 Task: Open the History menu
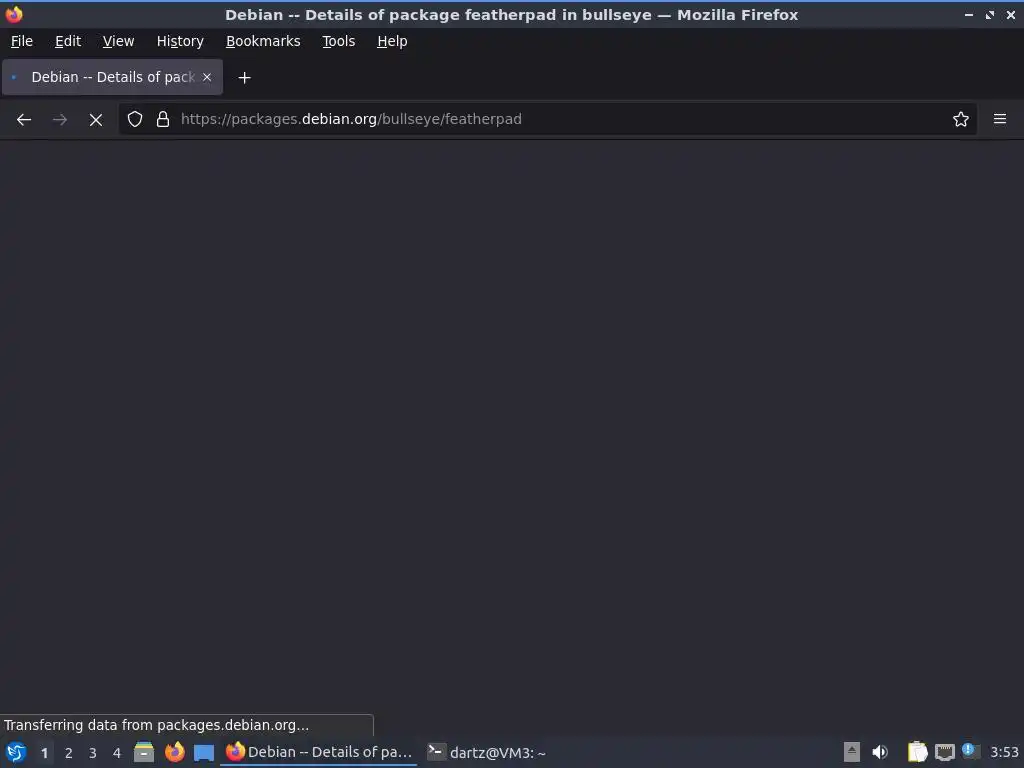click(180, 41)
